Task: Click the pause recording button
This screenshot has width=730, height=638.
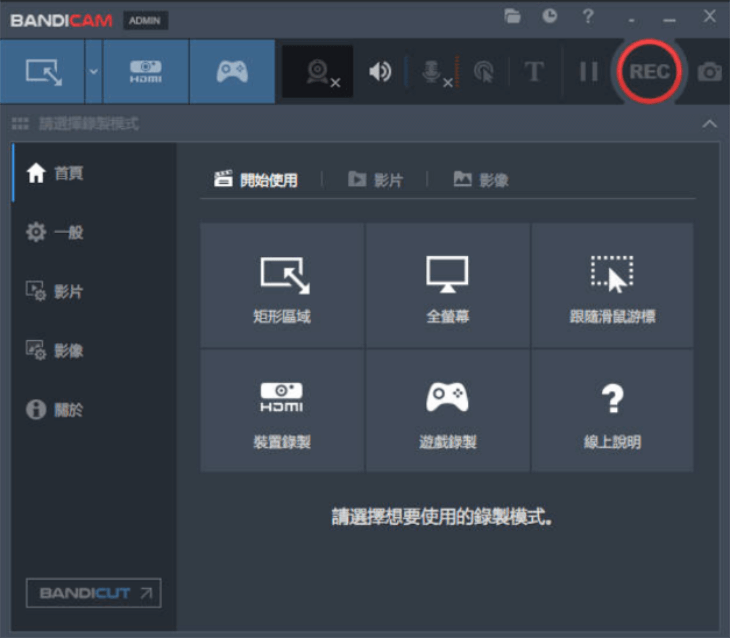Action: [588, 72]
